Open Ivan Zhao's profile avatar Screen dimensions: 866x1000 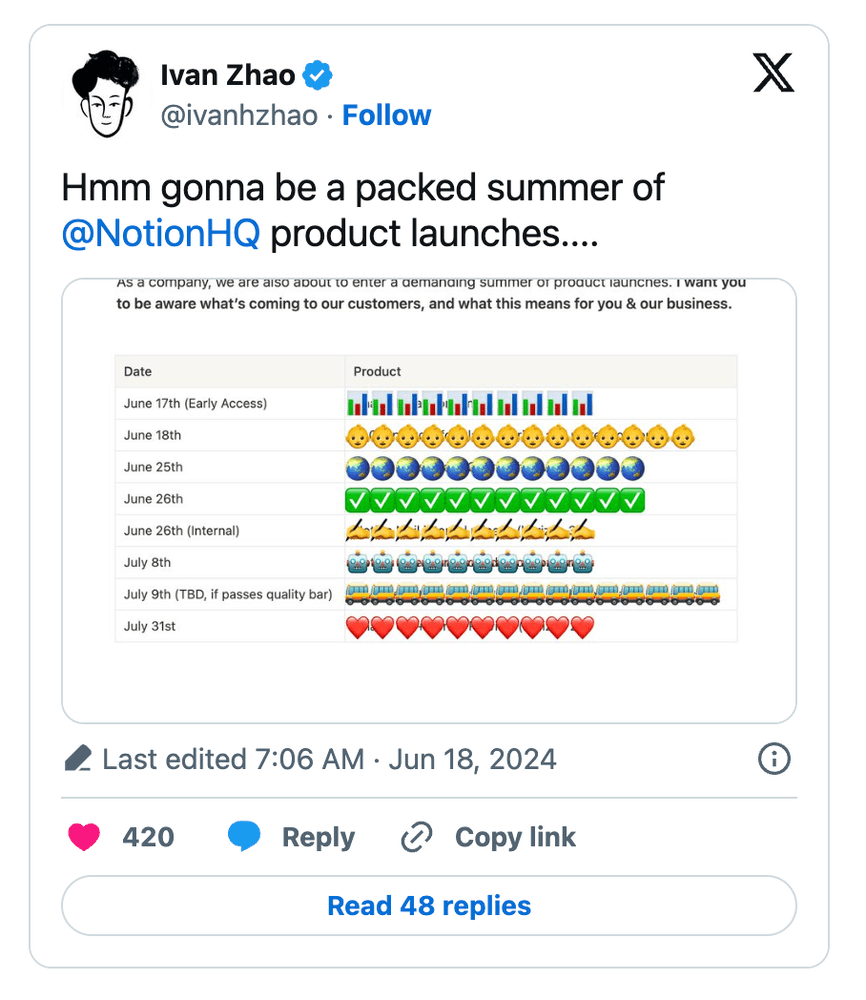coord(105,90)
